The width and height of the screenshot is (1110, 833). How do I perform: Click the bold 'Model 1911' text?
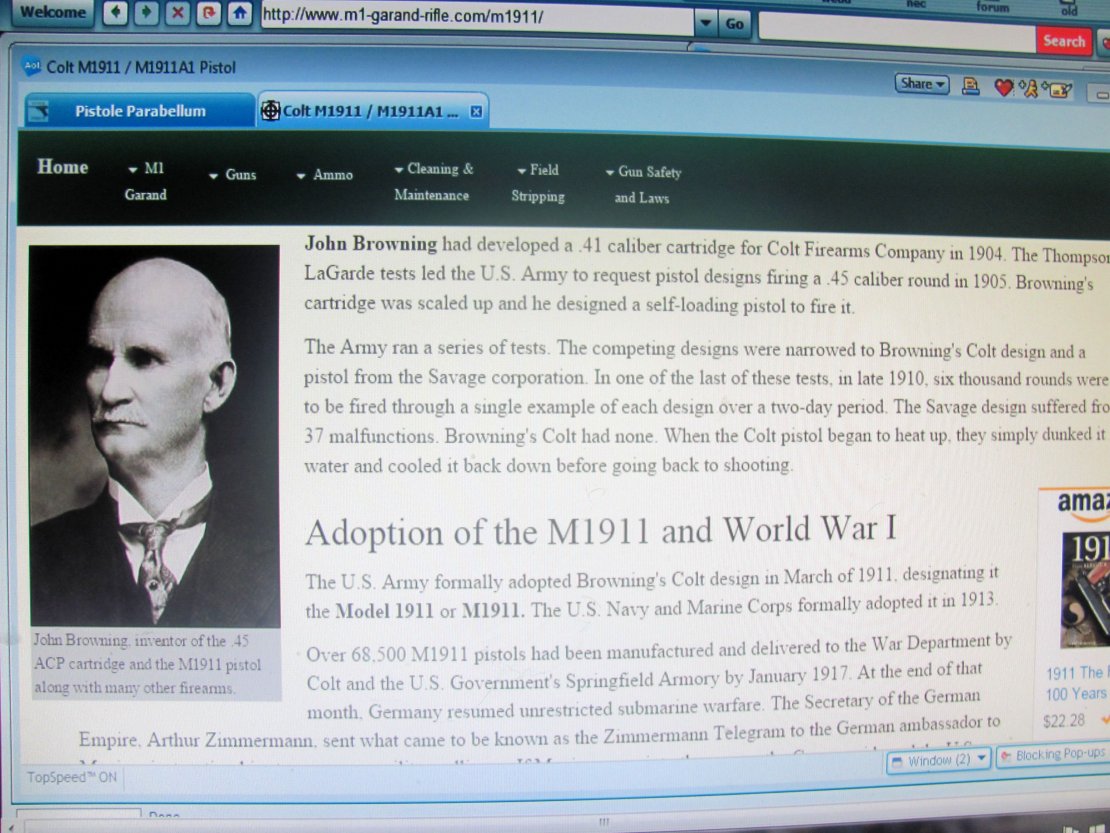(384, 611)
